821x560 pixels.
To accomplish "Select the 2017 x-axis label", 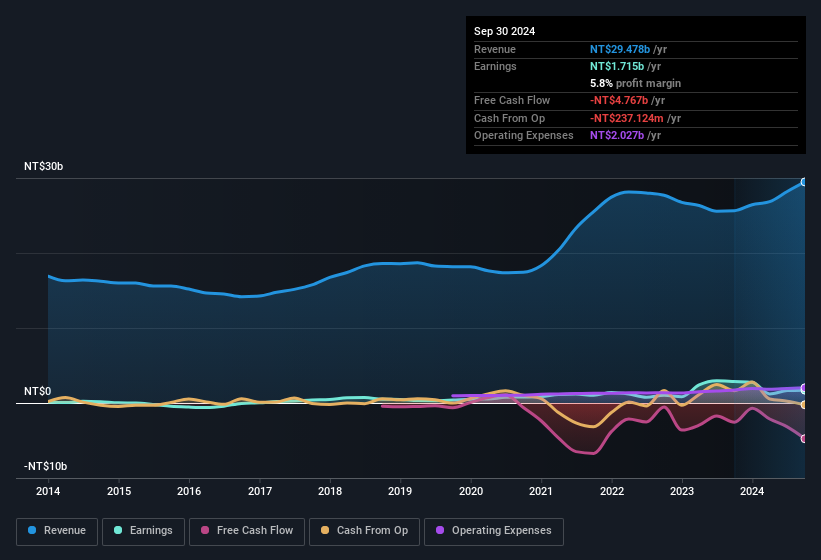I will pos(260,491).
